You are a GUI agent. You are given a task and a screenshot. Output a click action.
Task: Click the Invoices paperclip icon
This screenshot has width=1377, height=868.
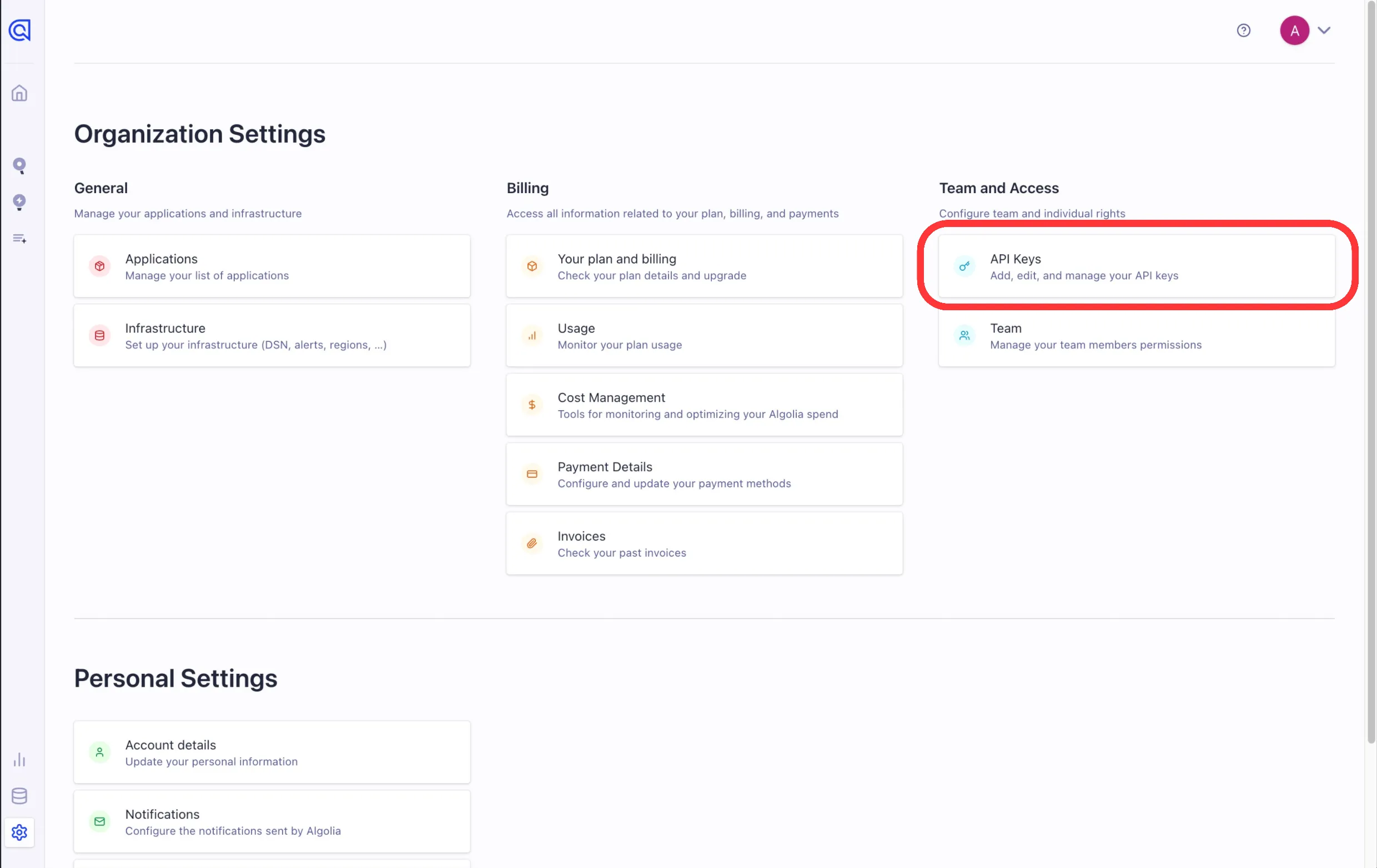coord(532,543)
